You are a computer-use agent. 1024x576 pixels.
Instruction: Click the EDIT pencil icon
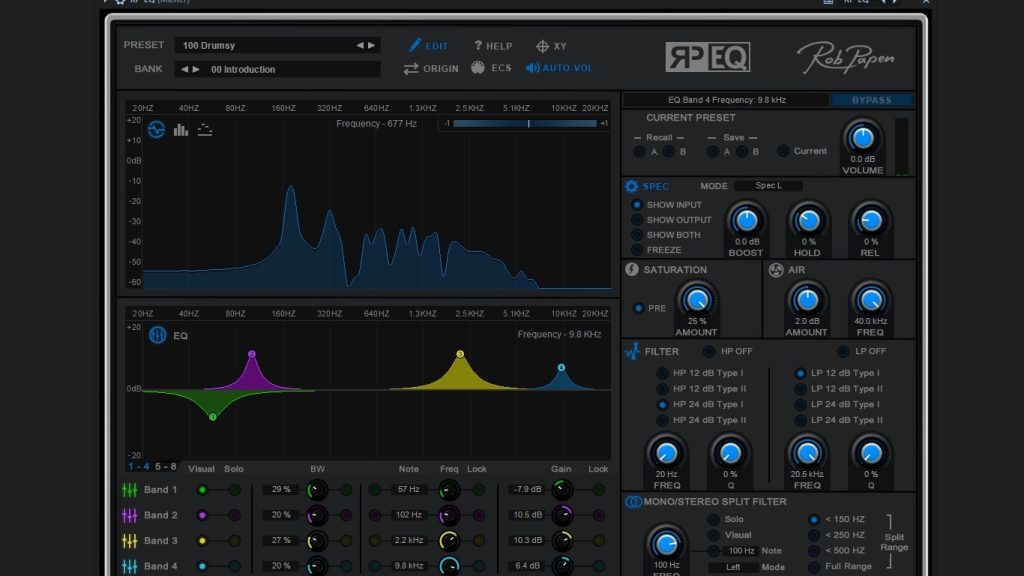point(414,46)
